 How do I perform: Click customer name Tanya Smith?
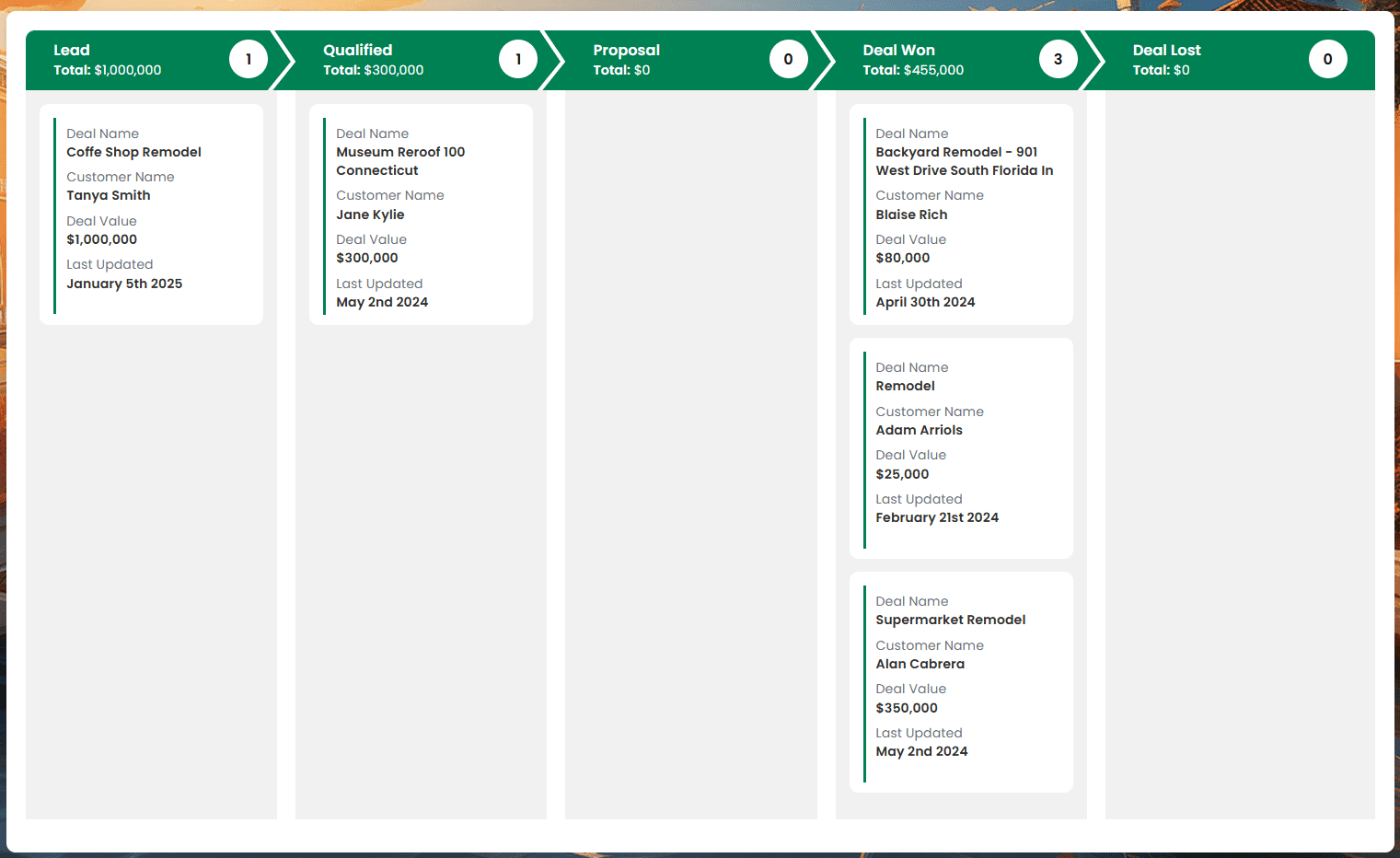109,196
